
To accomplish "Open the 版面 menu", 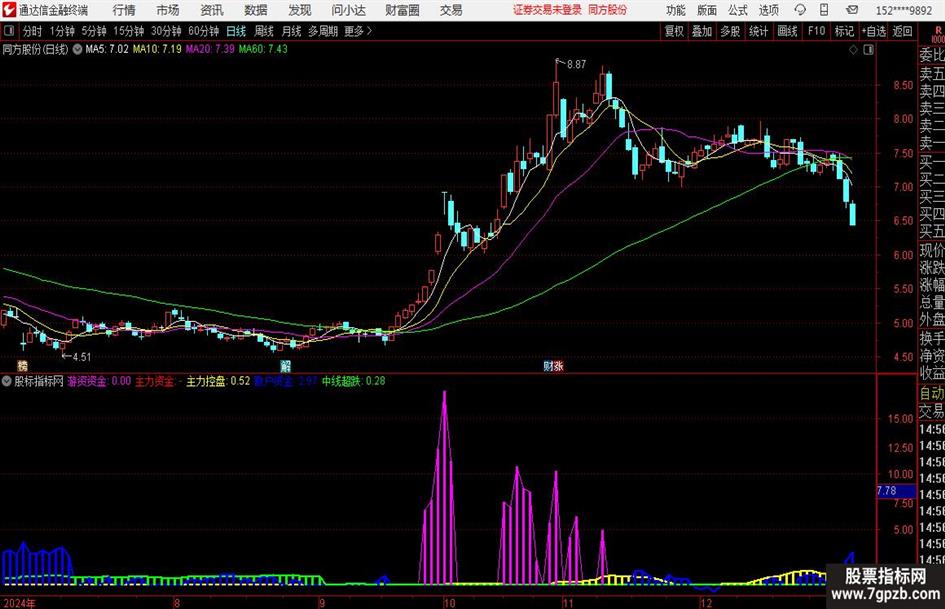I will [707, 10].
